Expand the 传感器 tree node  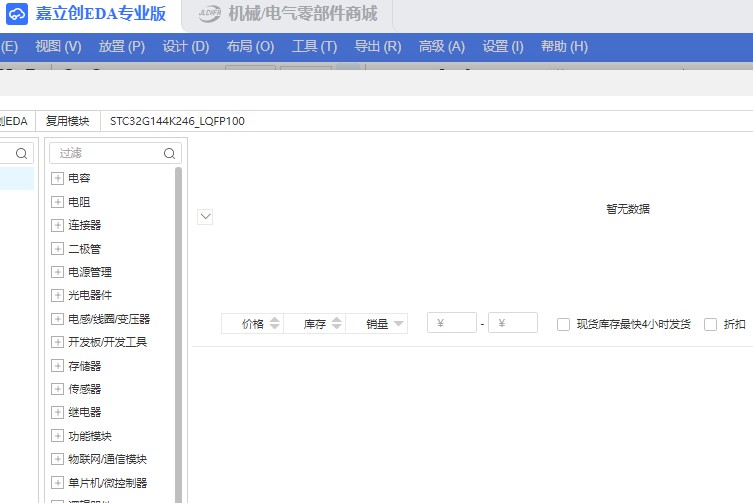pos(57,389)
